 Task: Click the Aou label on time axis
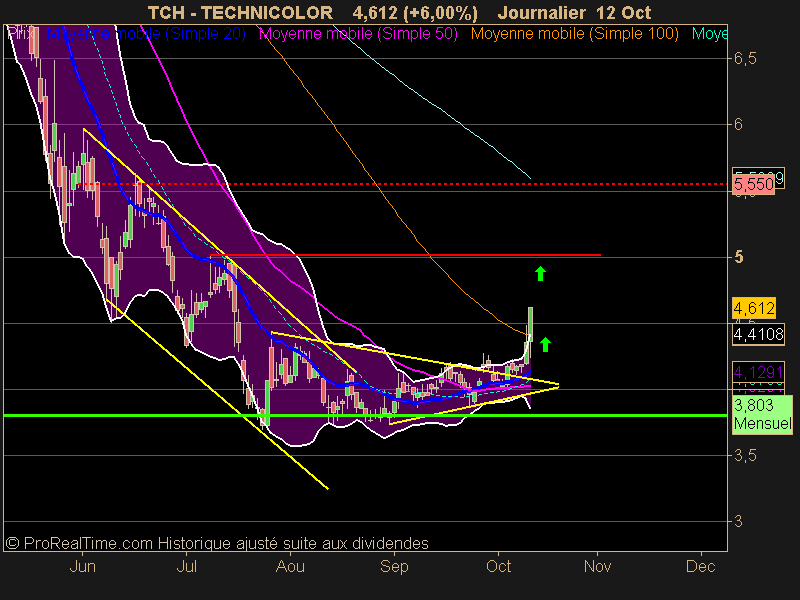[x=290, y=566]
